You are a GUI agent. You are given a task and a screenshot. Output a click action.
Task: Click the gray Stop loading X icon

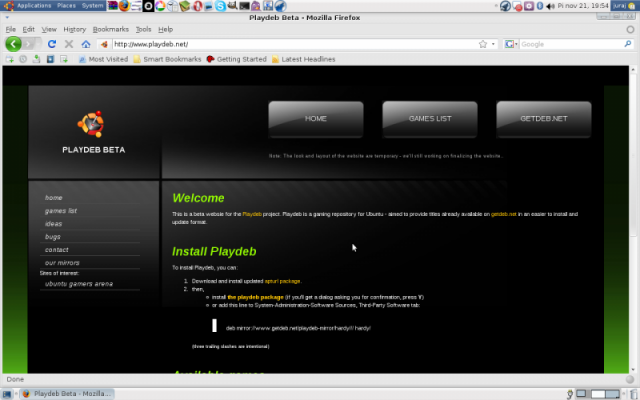[x=69, y=44]
